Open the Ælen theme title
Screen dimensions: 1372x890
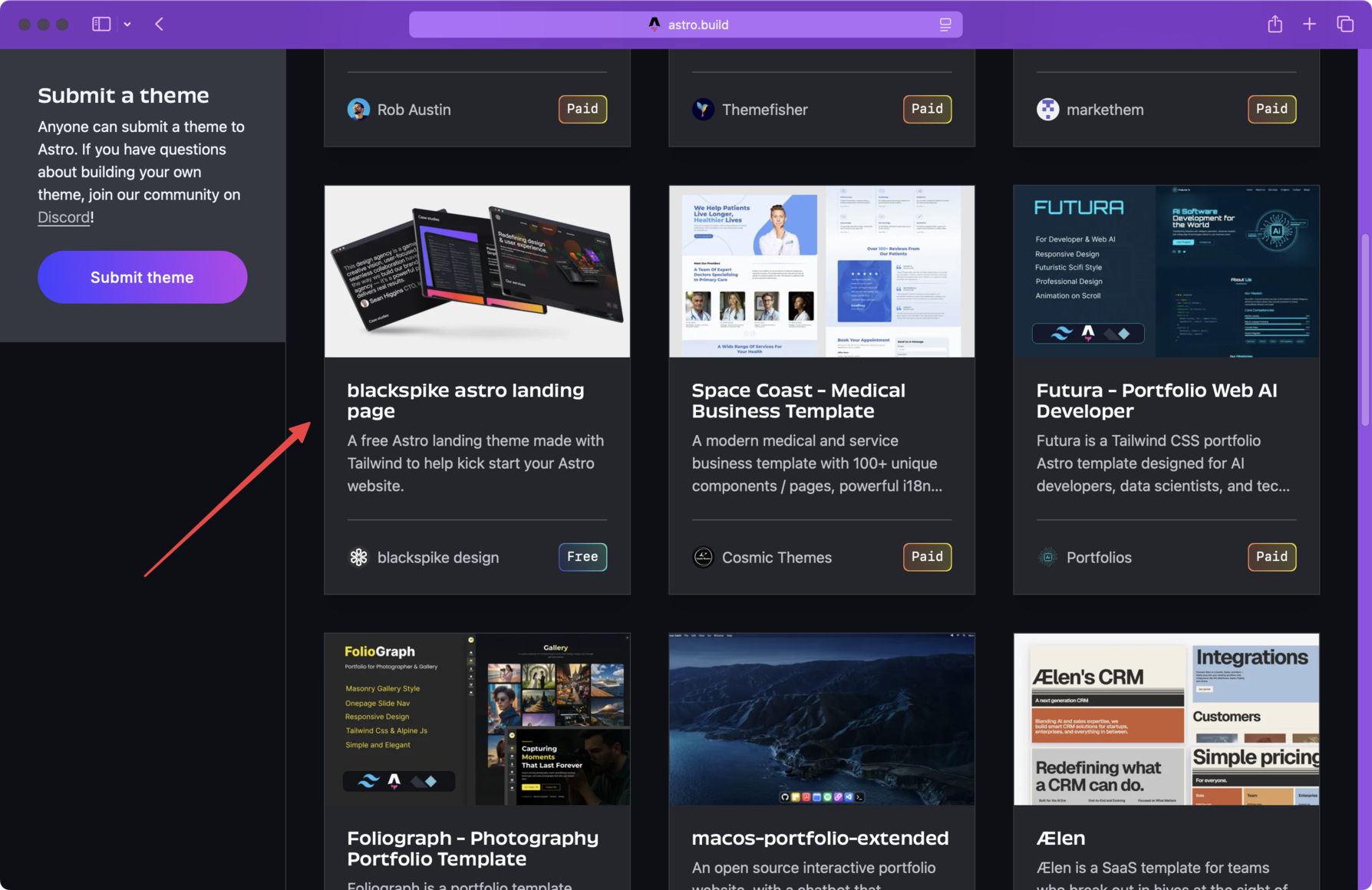[1060, 838]
